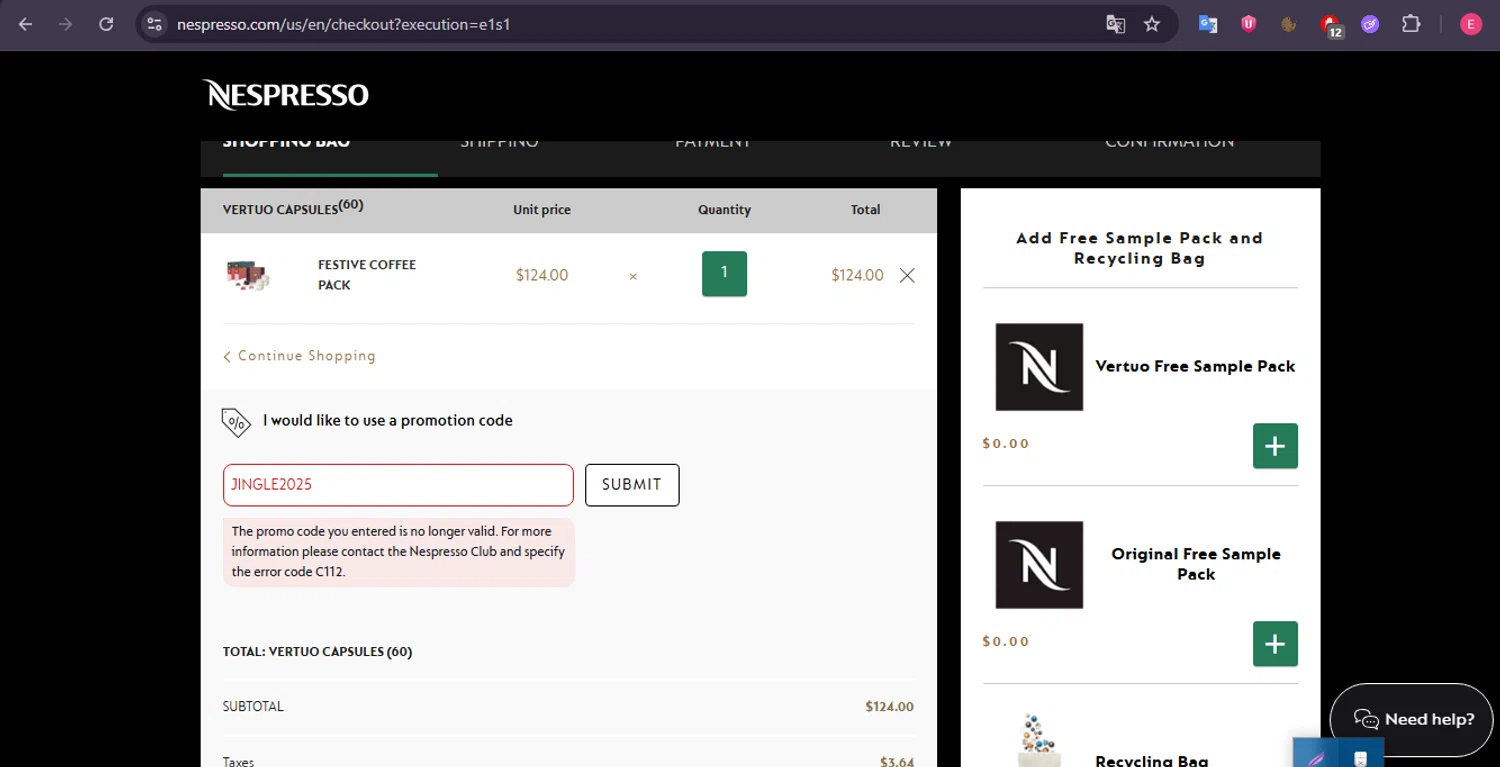
Task: Click the Original Free Sample Pack title
Action: (1196, 564)
